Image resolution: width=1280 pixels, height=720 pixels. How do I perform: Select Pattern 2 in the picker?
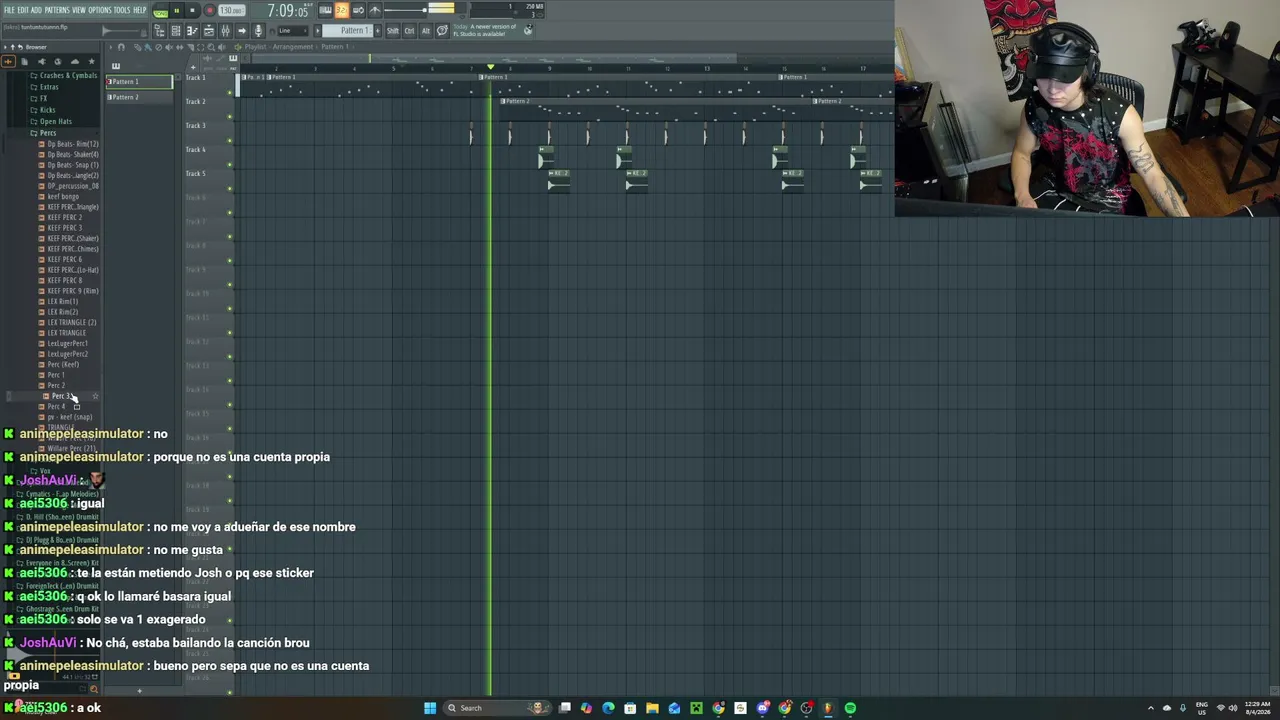[x=139, y=97]
